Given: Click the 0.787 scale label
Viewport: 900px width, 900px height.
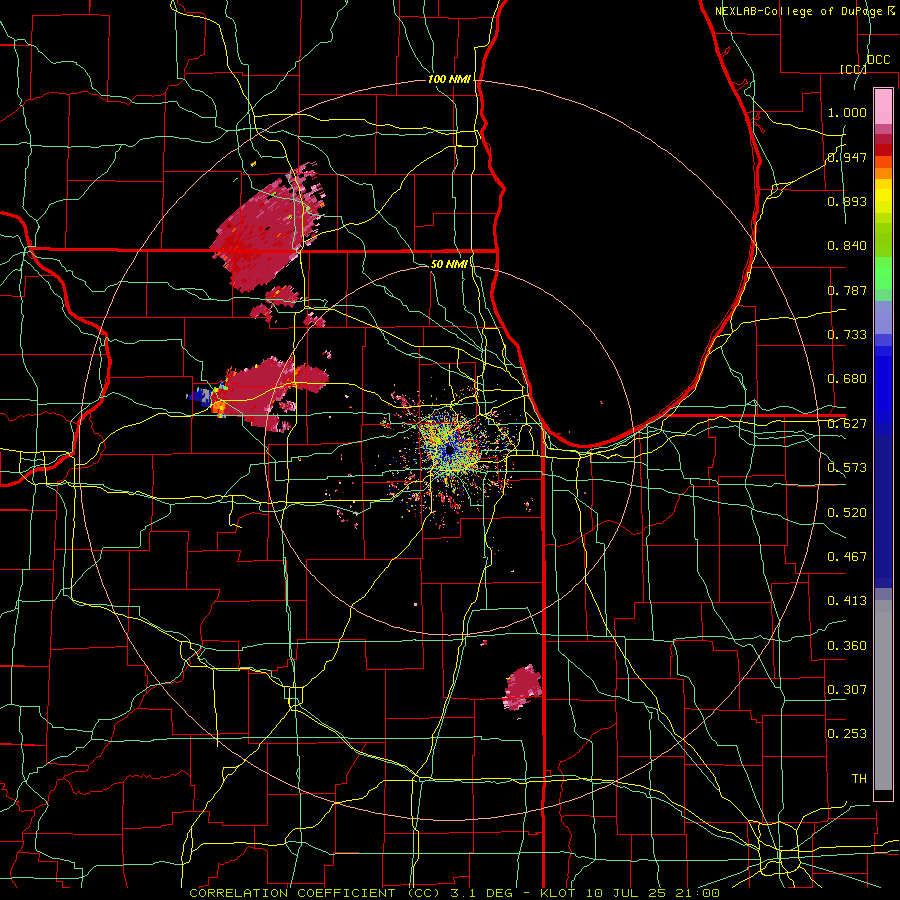Looking at the screenshot, I should [847, 290].
